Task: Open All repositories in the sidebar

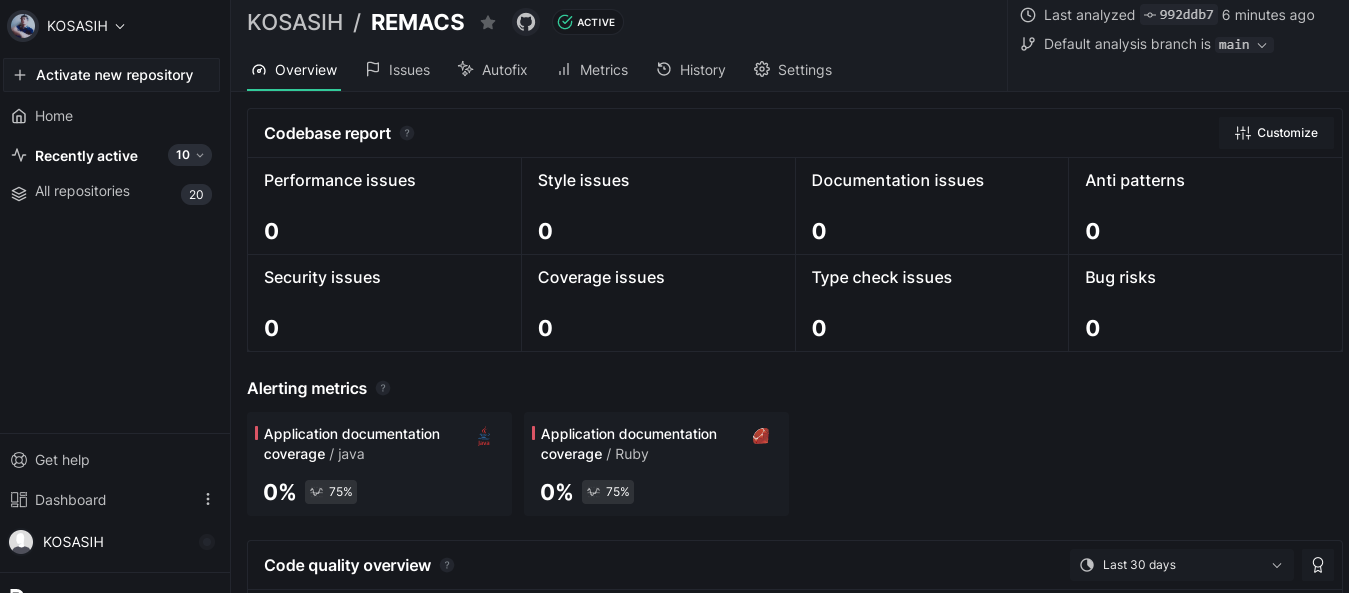Action: 82,191
